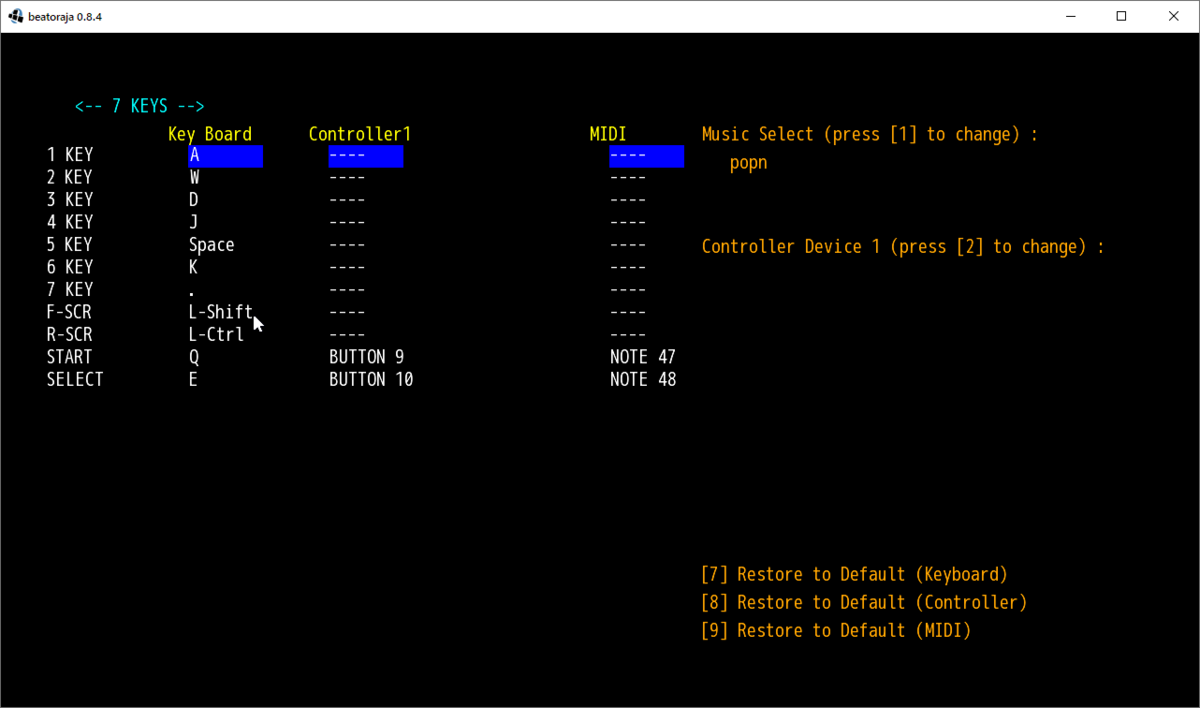Select the SELECT keyboard binding 'E'

coord(193,380)
